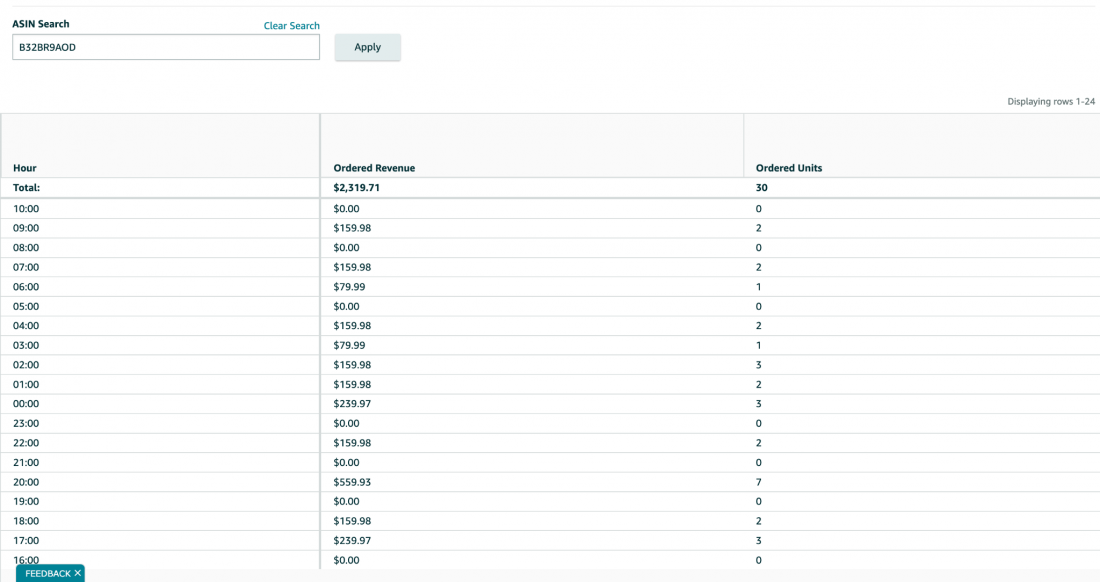Sort by Ordered Revenue column header
Image resolution: width=1100 pixels, height=582 pixels.
[x=374, y=168]
